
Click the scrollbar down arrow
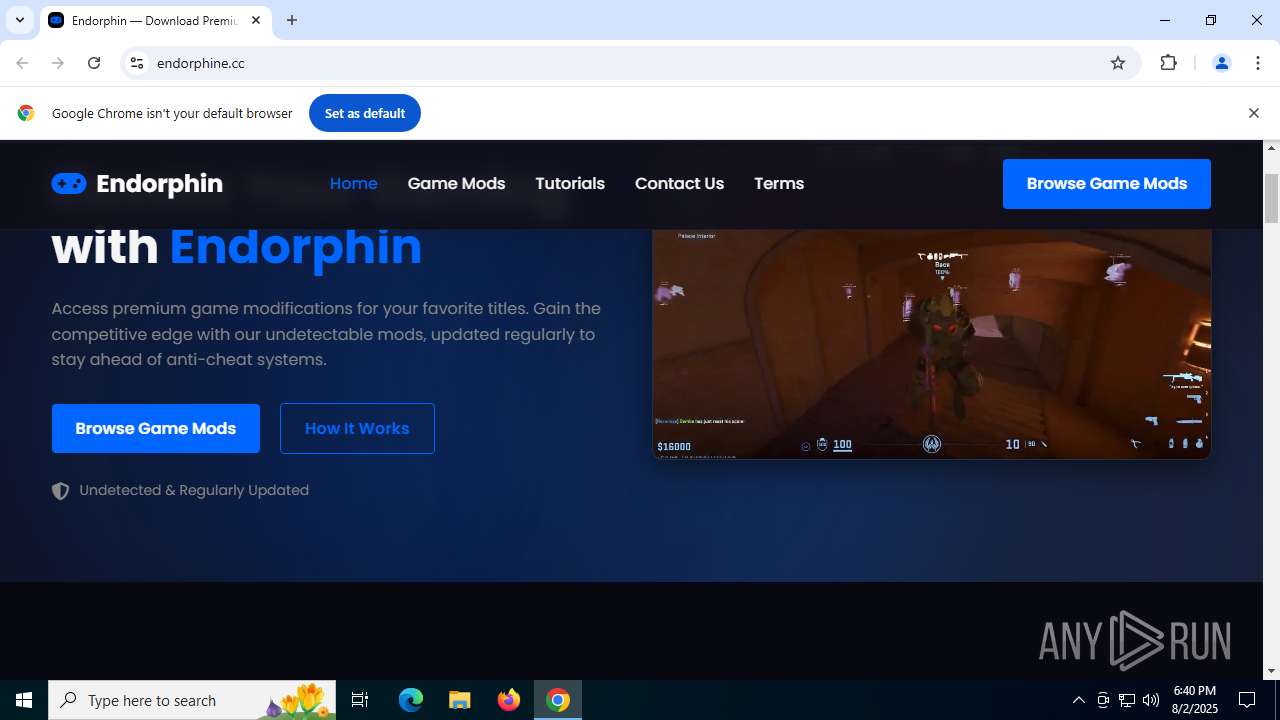click(x=1272, y=671)
